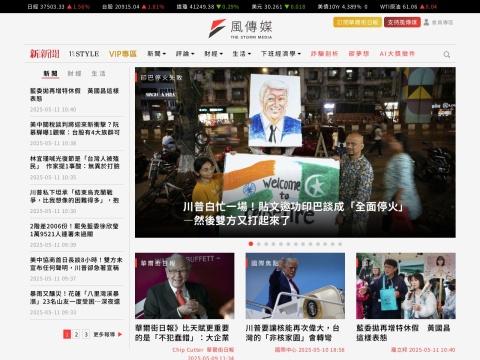Click the Storm Media logo
Screen dimensions: 480x360
tap(240, 29)
